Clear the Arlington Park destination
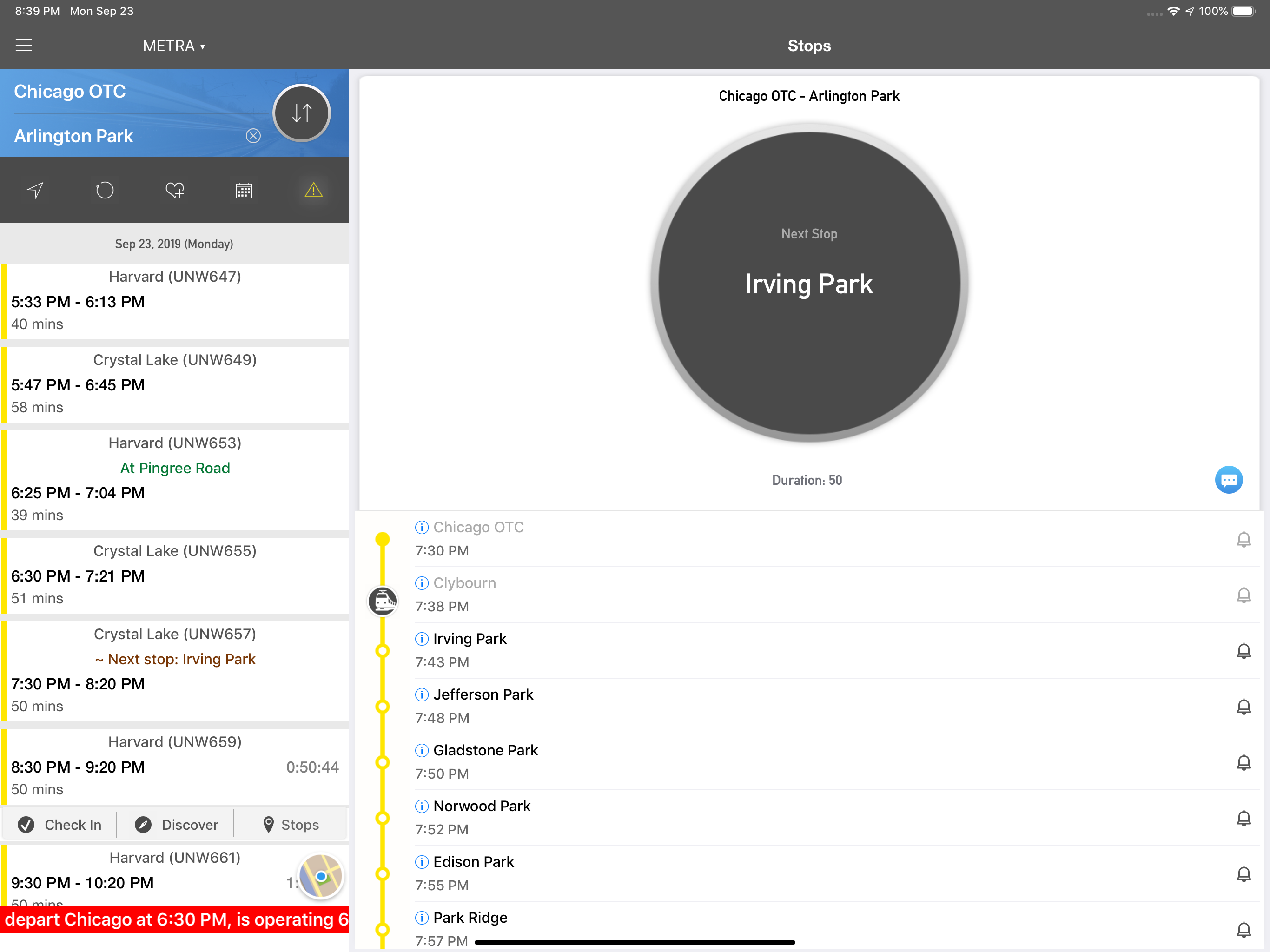Image resolution: width=1270 pixels, height=952 pixels. coord(253,136)
